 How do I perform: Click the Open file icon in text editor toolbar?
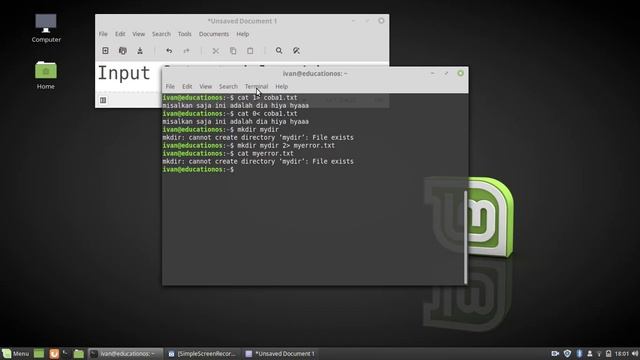(x=122, y=51)
